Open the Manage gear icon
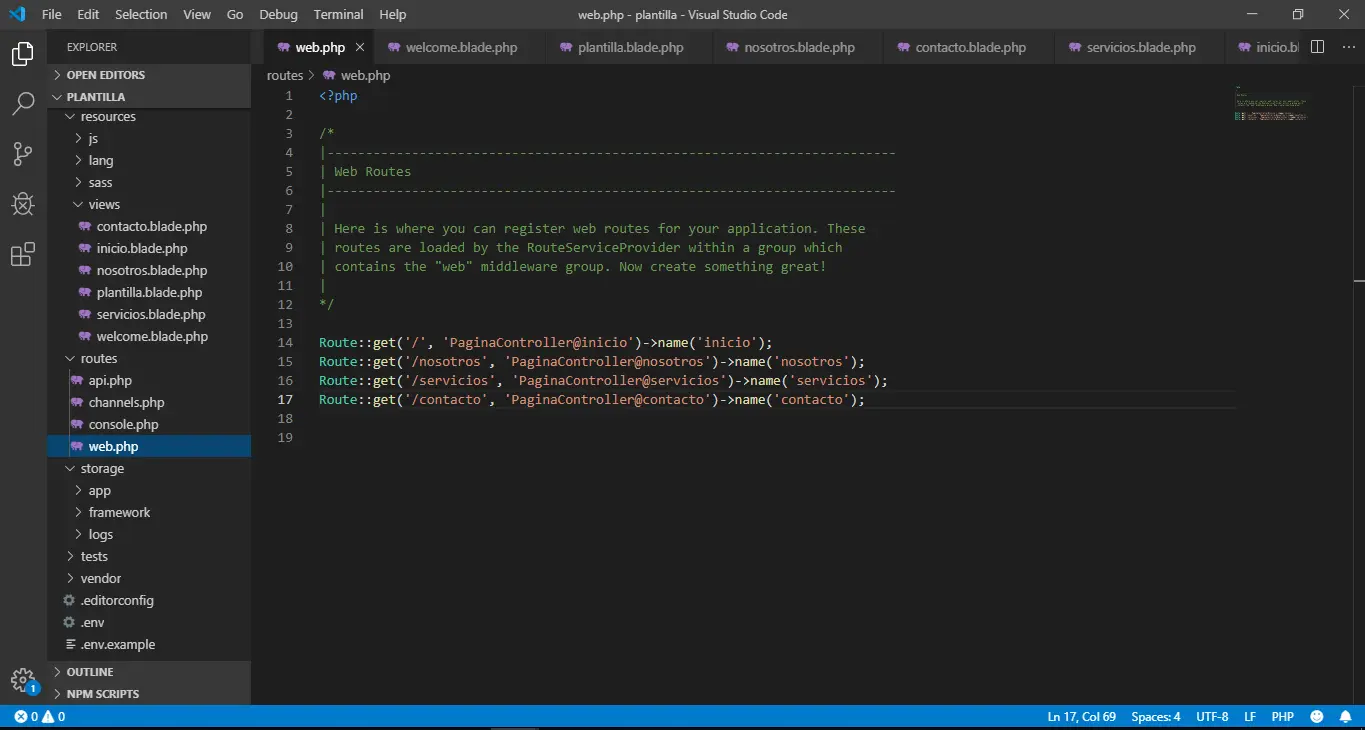 22,677
